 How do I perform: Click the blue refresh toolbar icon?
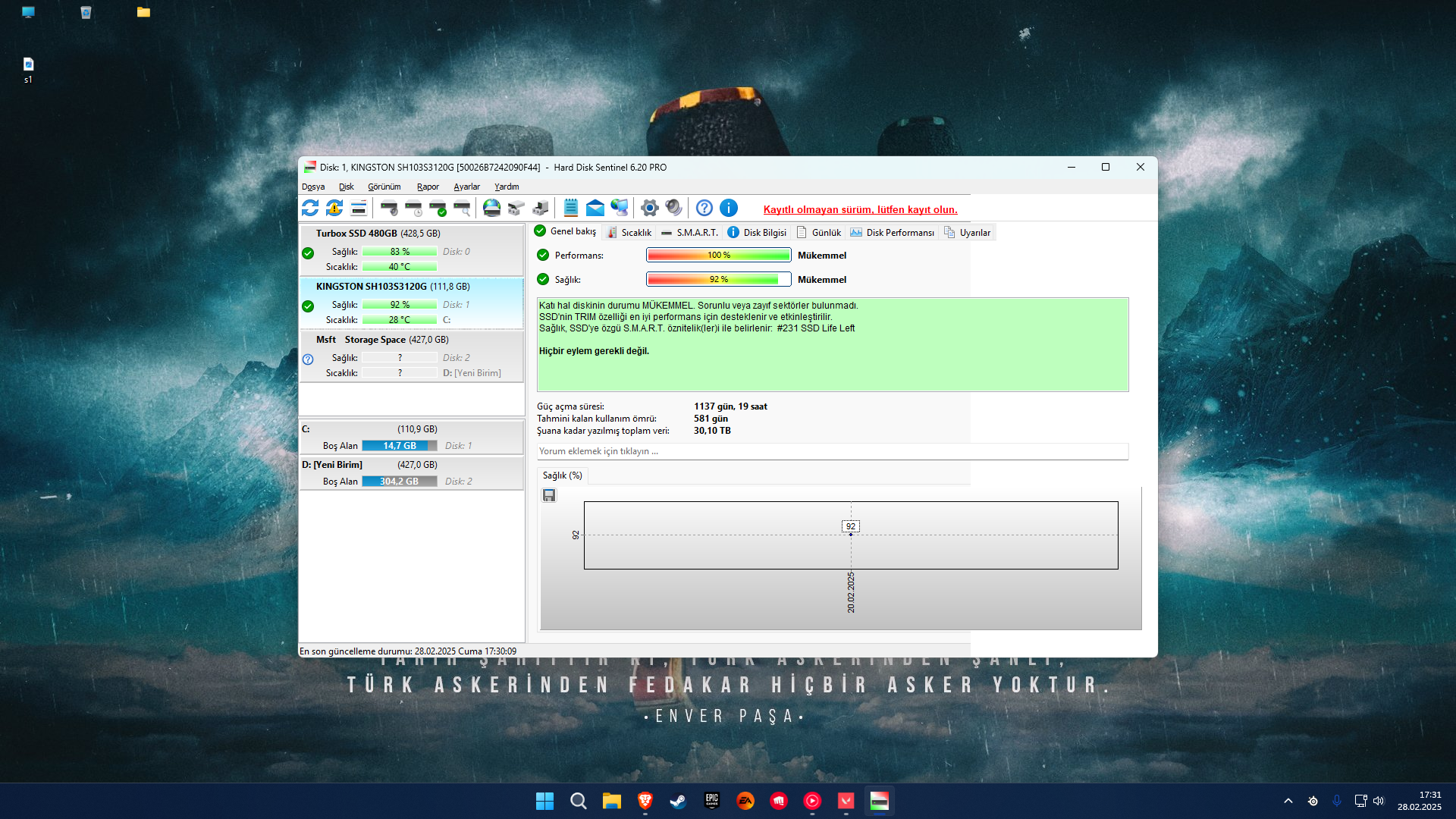pyautogui.click(x=310, y=208)
